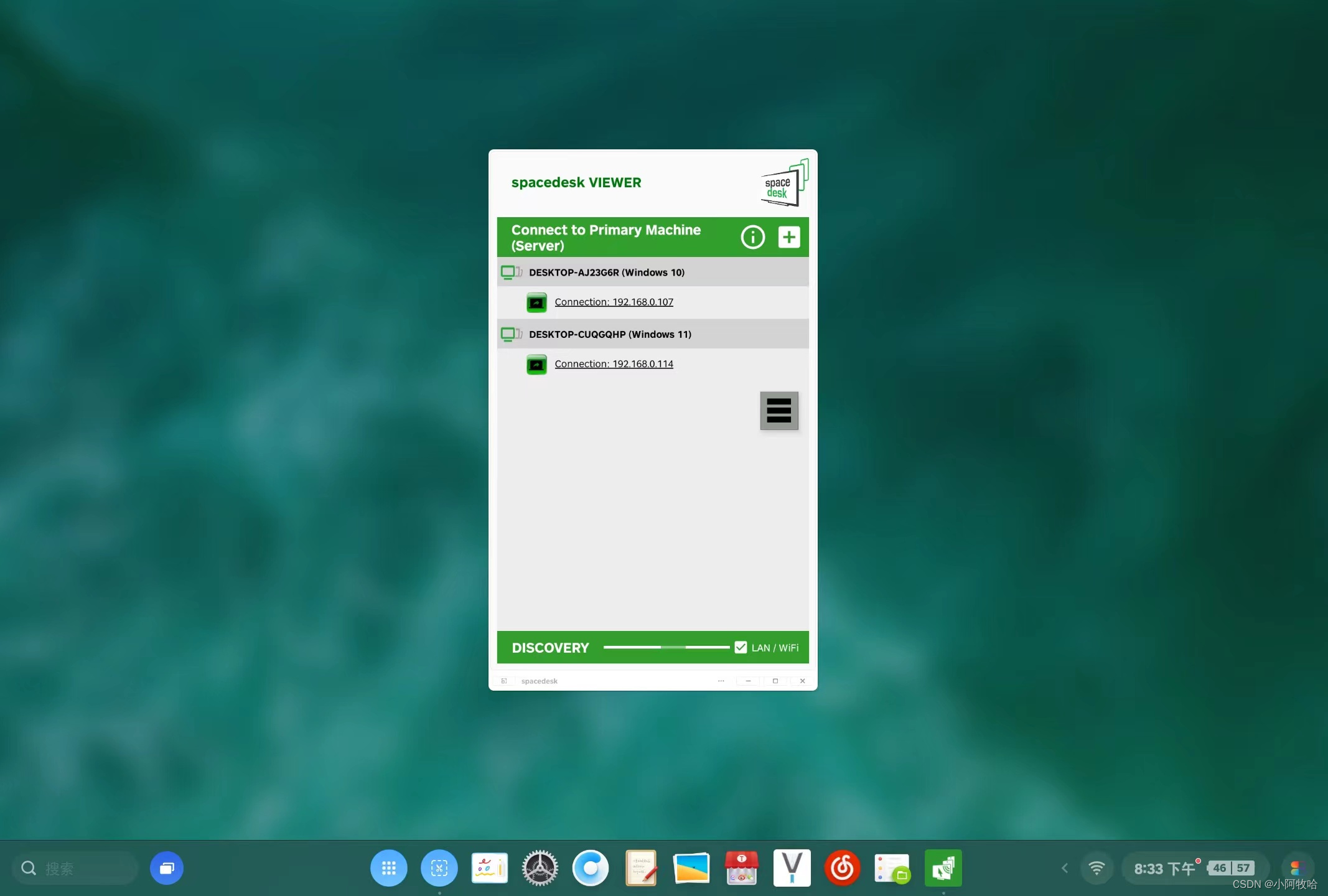Image resolution: width=1328 pixels, height=896 pixels.
Task: Open the app grid launcher in dock
Action: 389,868
